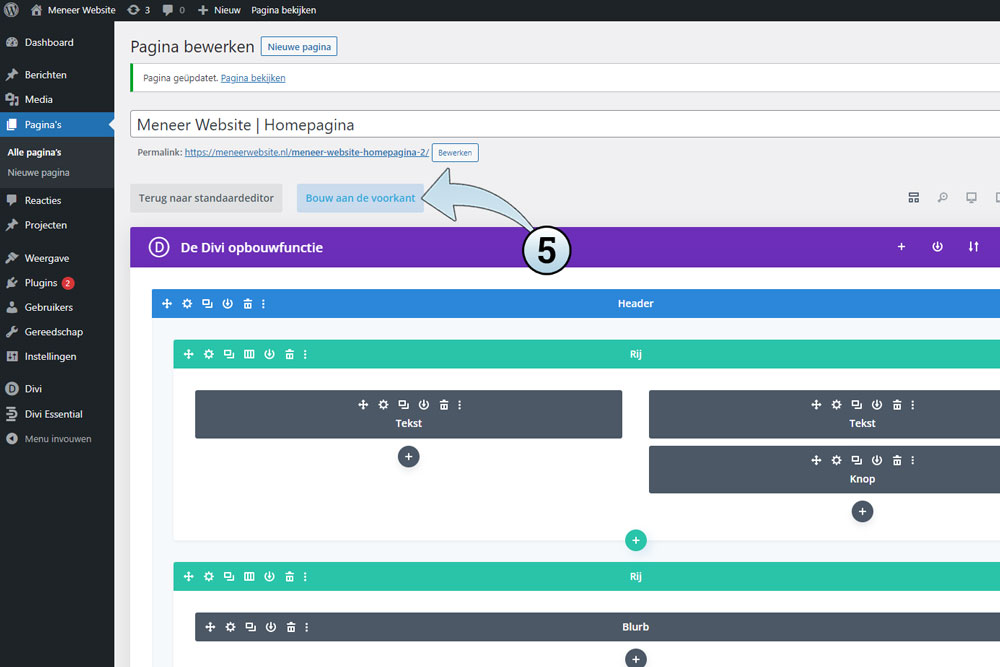Viewport: 1000px width, 667px height.
Task: Open settings gear of Header section
Action: coord(187,304)
